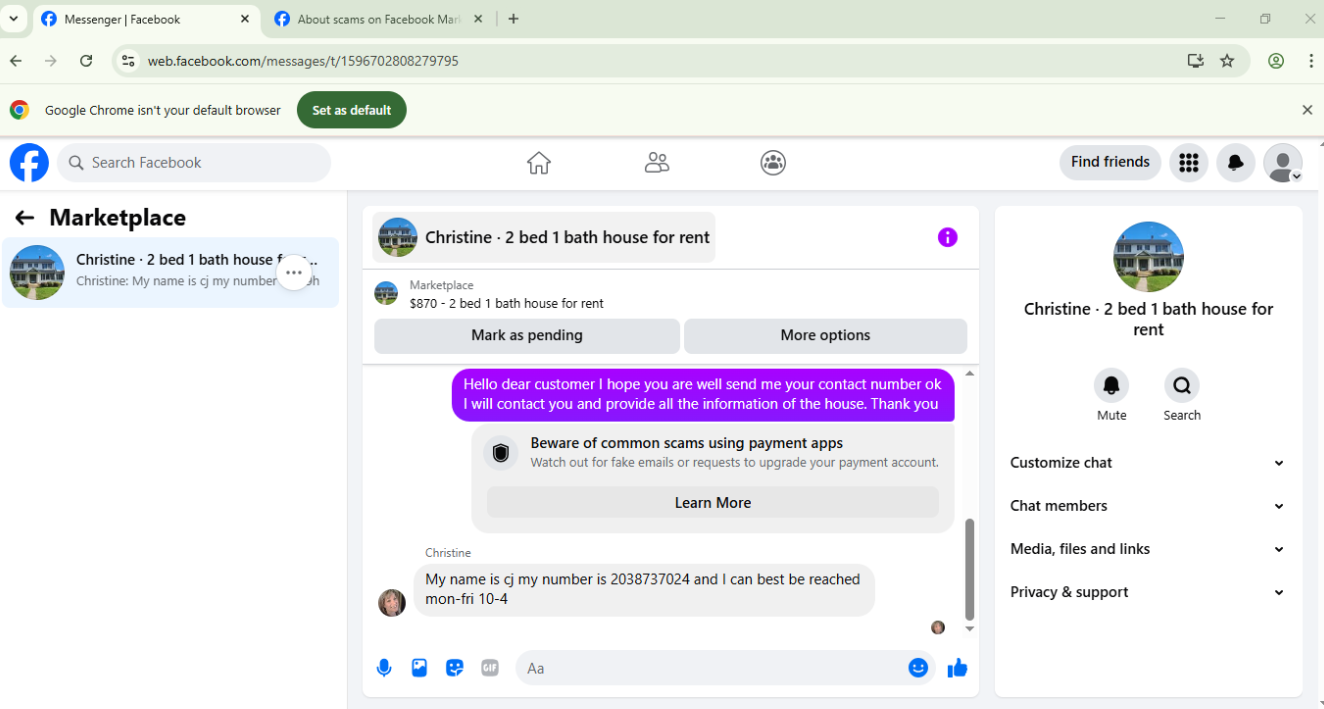This screenshot has height=709, width=1324.
Task: Reload the page in Chrome
Action: point(86,61)
